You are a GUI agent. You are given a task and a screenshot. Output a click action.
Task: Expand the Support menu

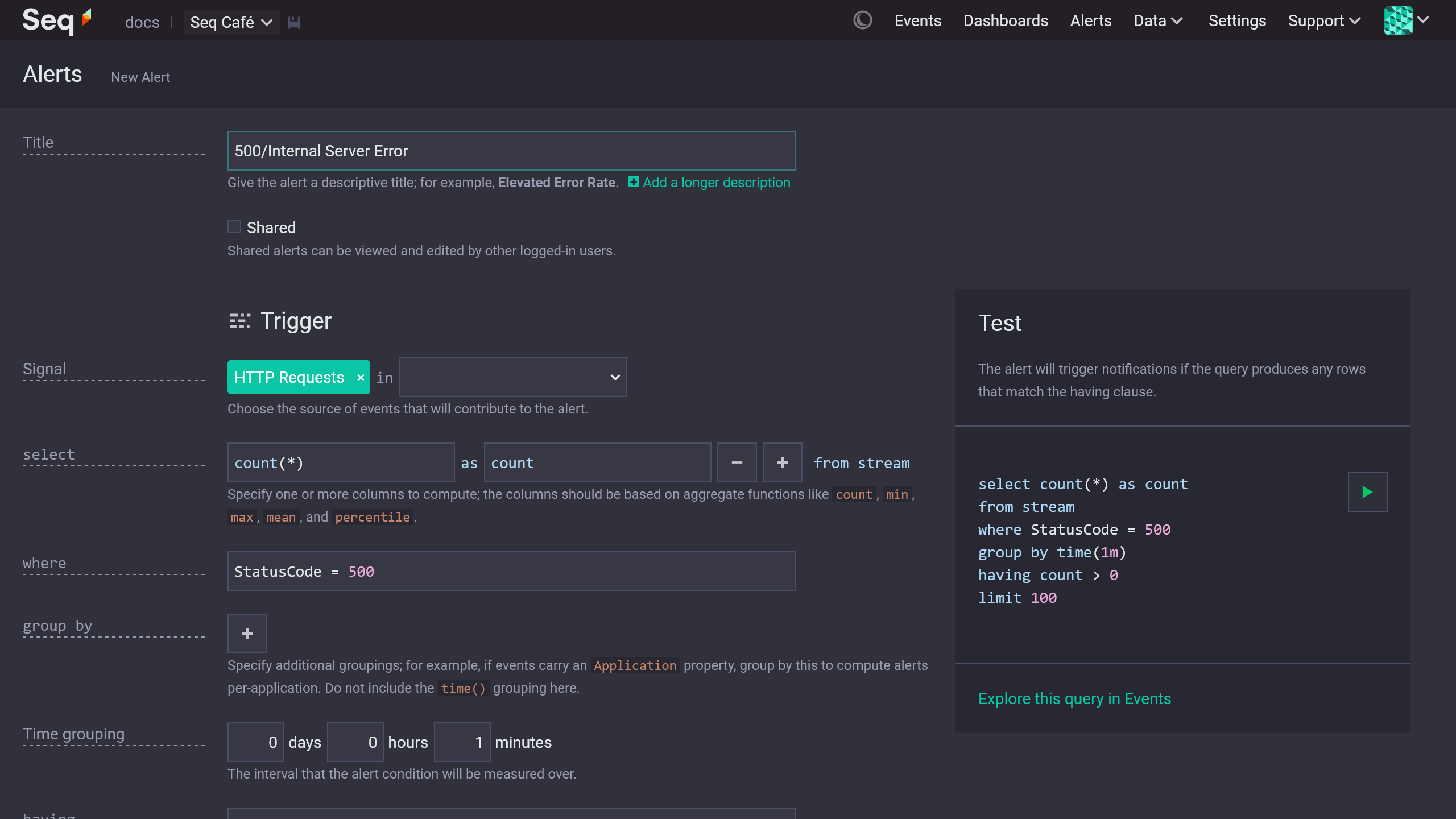pos(1324,21)
